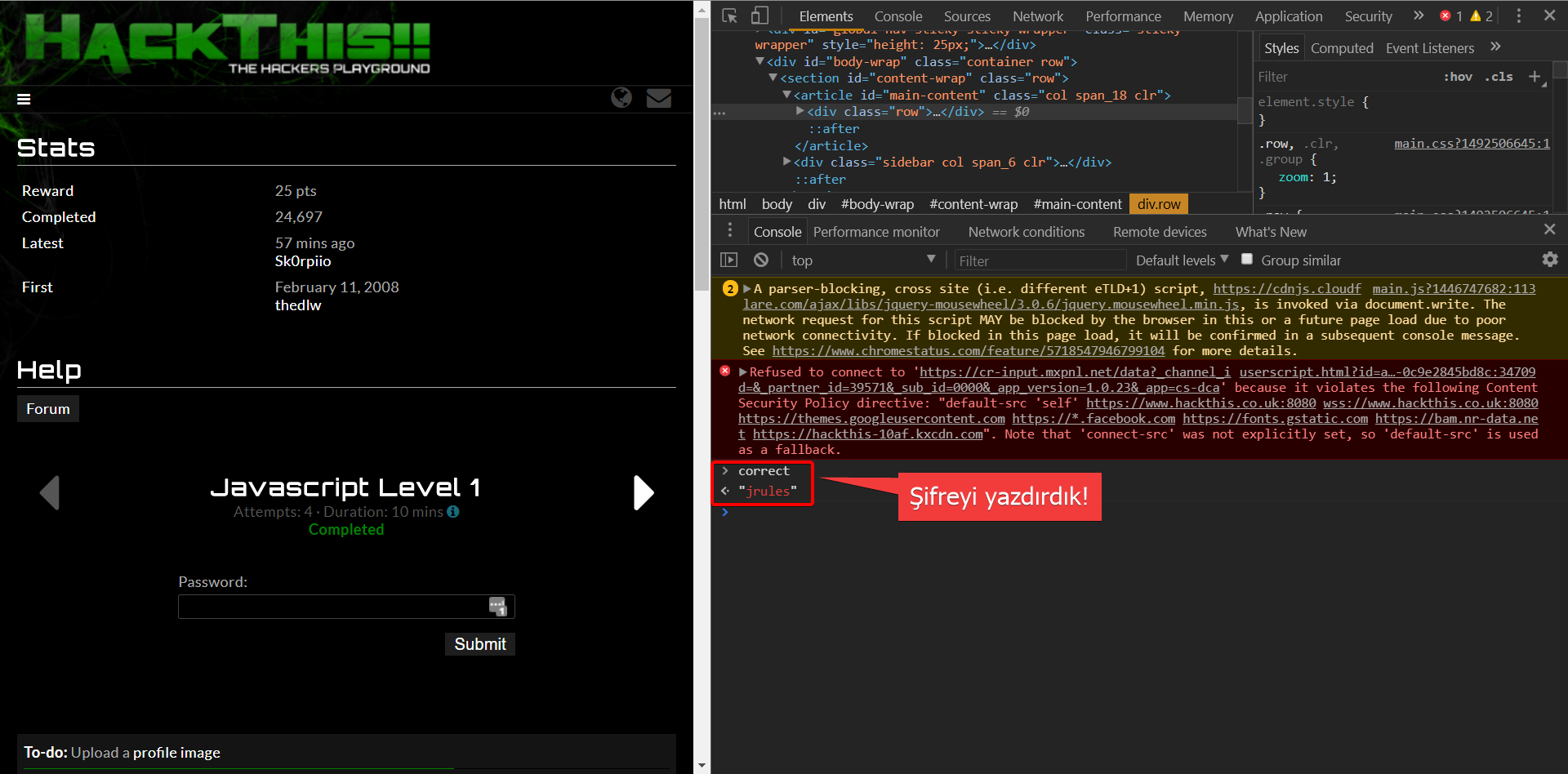The image size is (1568, 774).
Task: Toggle the console sidebar icon
Action: (729, 260)
